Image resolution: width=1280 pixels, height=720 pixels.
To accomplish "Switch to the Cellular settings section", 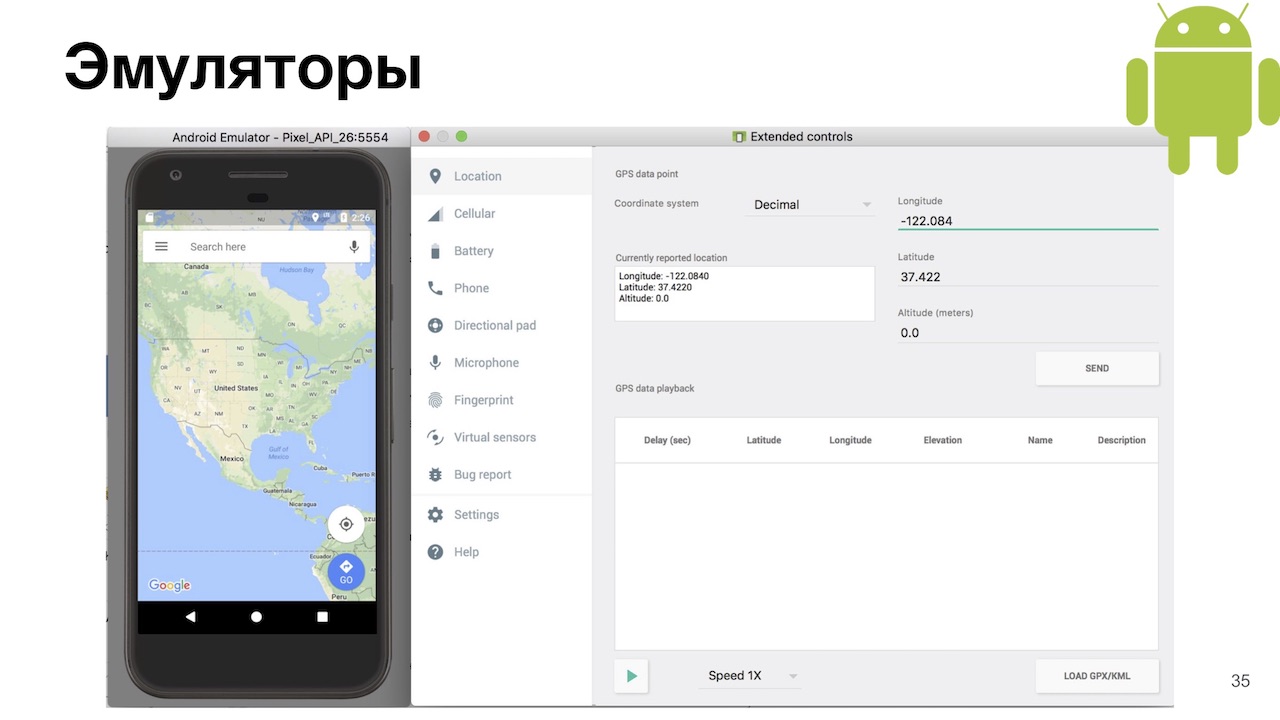I will (x=502, y=214).
